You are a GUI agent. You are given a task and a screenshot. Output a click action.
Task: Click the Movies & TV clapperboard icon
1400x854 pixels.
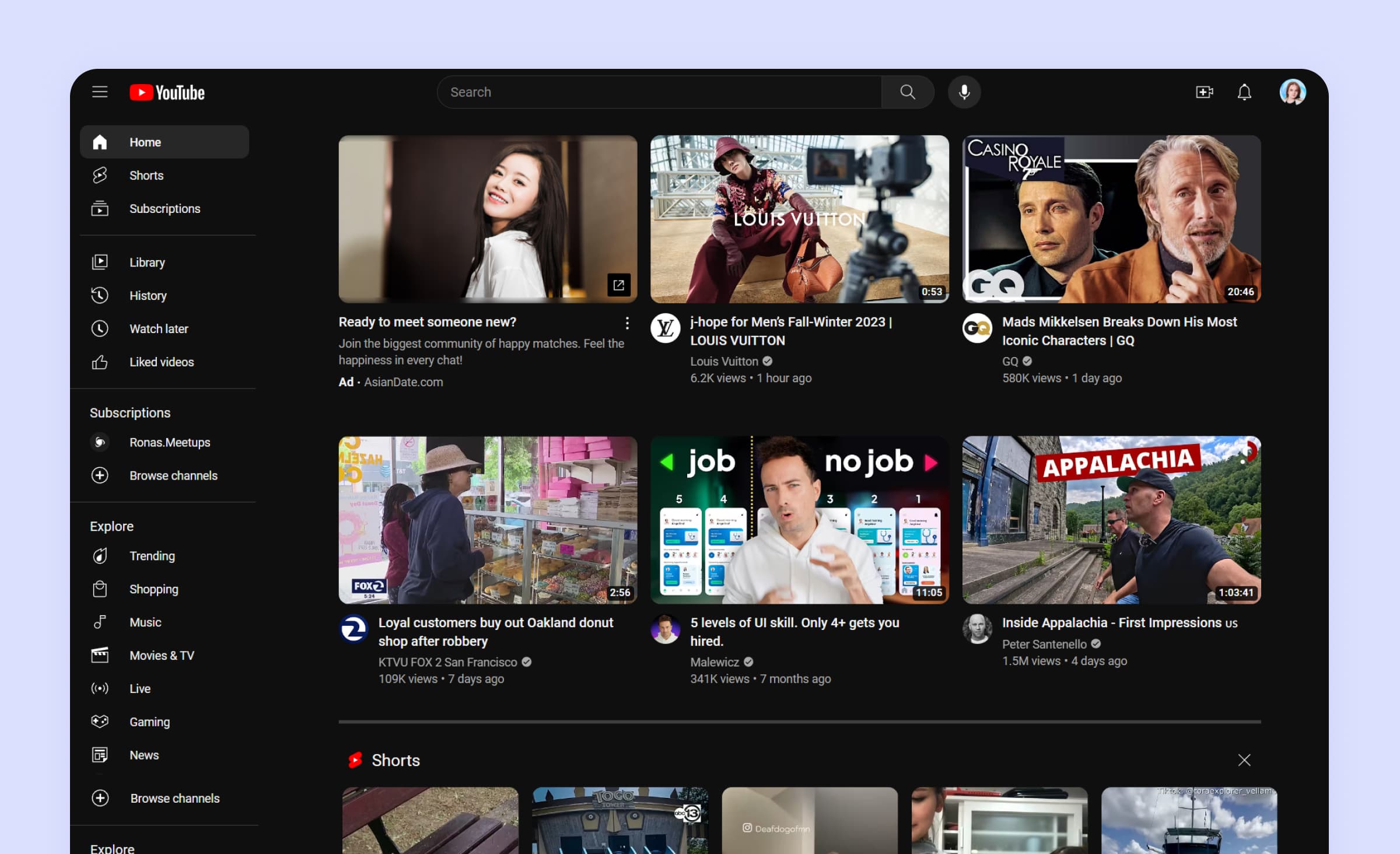(x=100, y=655)
